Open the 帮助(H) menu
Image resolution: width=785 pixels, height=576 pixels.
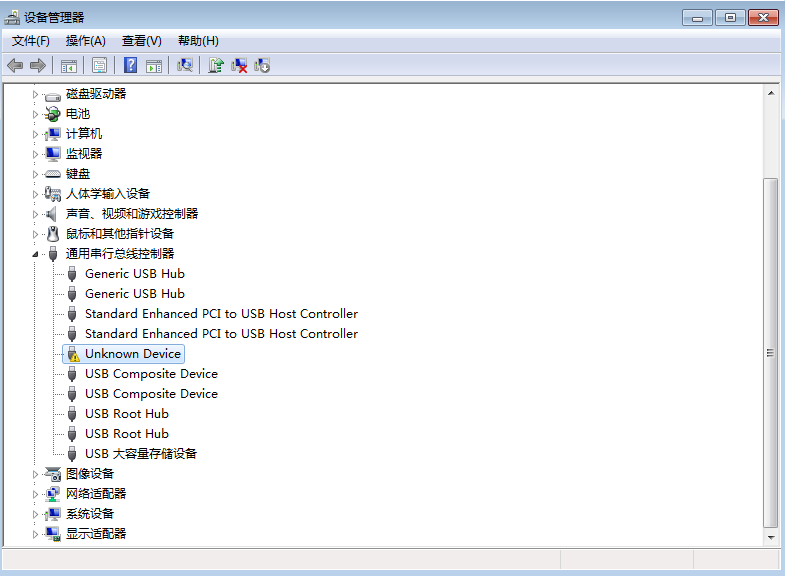198,41
